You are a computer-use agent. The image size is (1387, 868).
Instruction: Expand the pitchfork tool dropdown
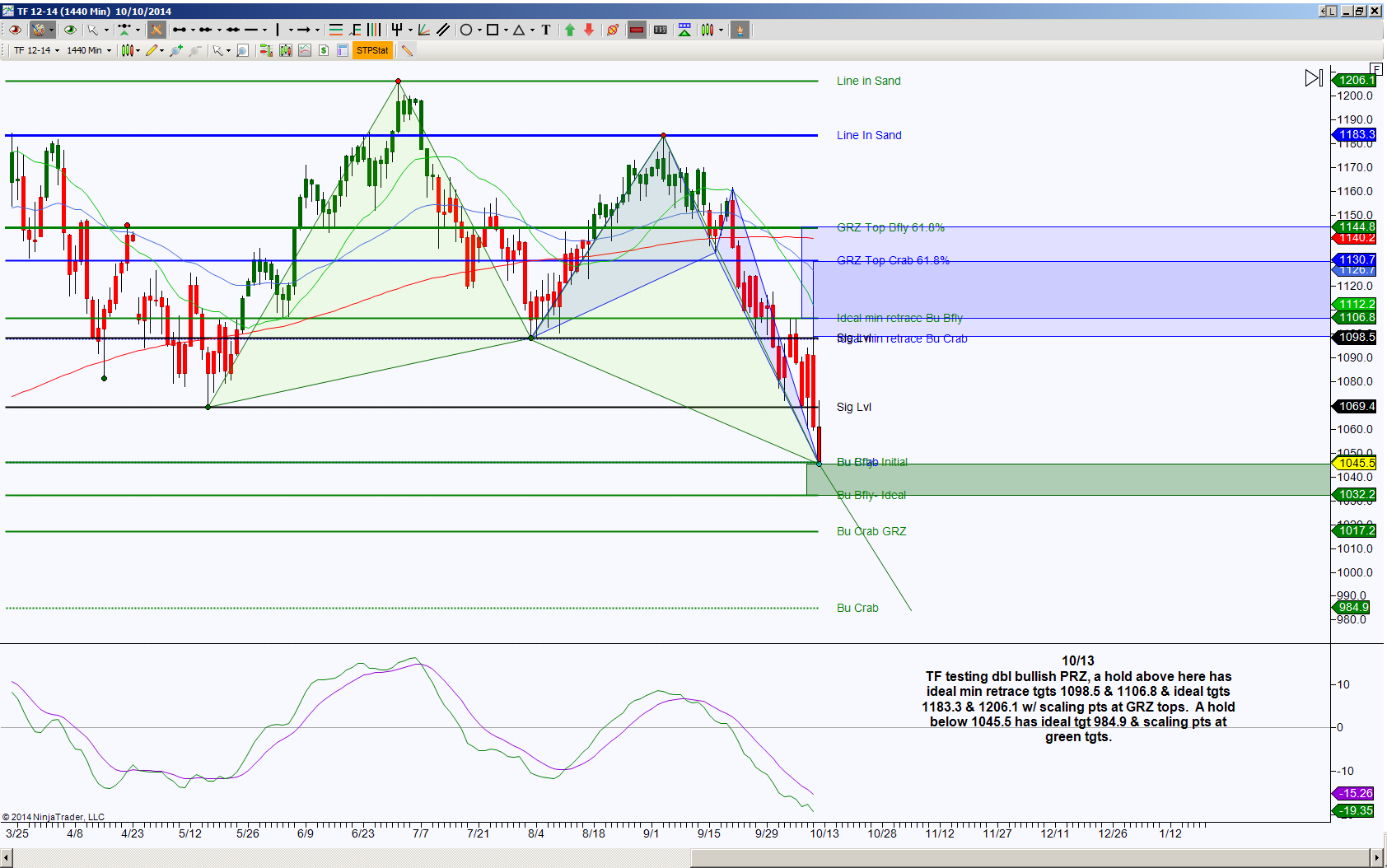click(410, 30)
